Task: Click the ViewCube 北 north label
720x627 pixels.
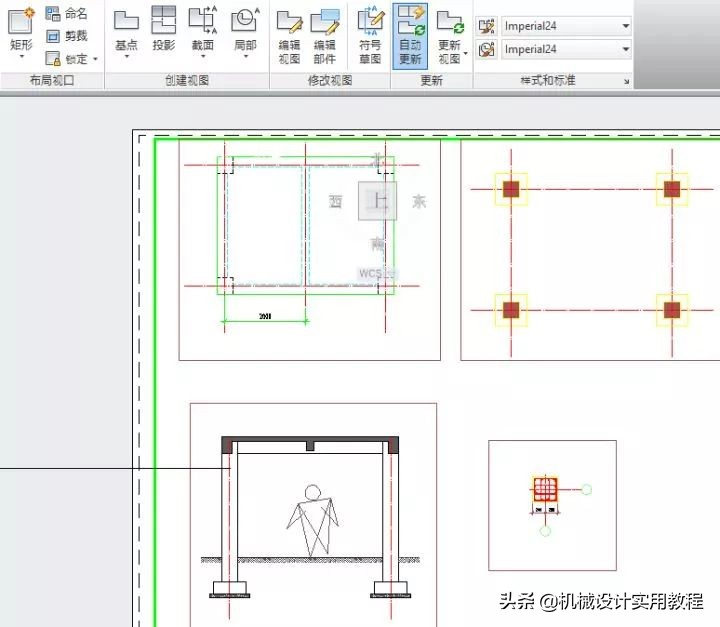Action: (378, 160)
